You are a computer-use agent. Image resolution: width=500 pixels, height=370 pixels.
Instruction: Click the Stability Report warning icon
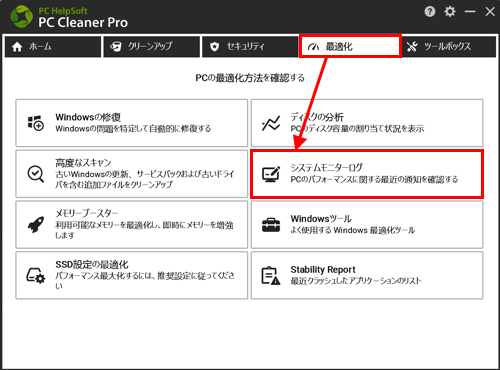point(271,276)
